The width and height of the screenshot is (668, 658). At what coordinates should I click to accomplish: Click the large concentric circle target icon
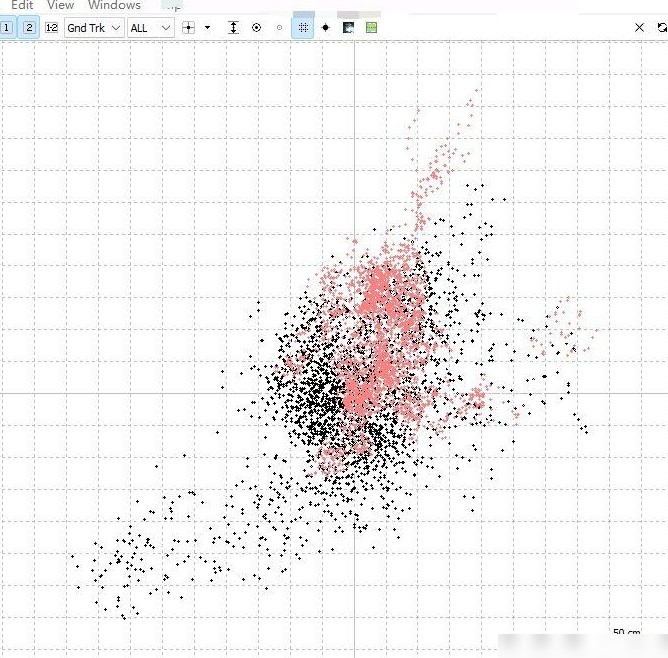tap(256, 28)
